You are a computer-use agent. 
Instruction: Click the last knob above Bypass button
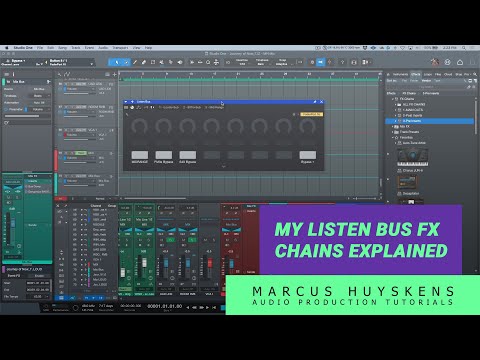tap(307, 127)
